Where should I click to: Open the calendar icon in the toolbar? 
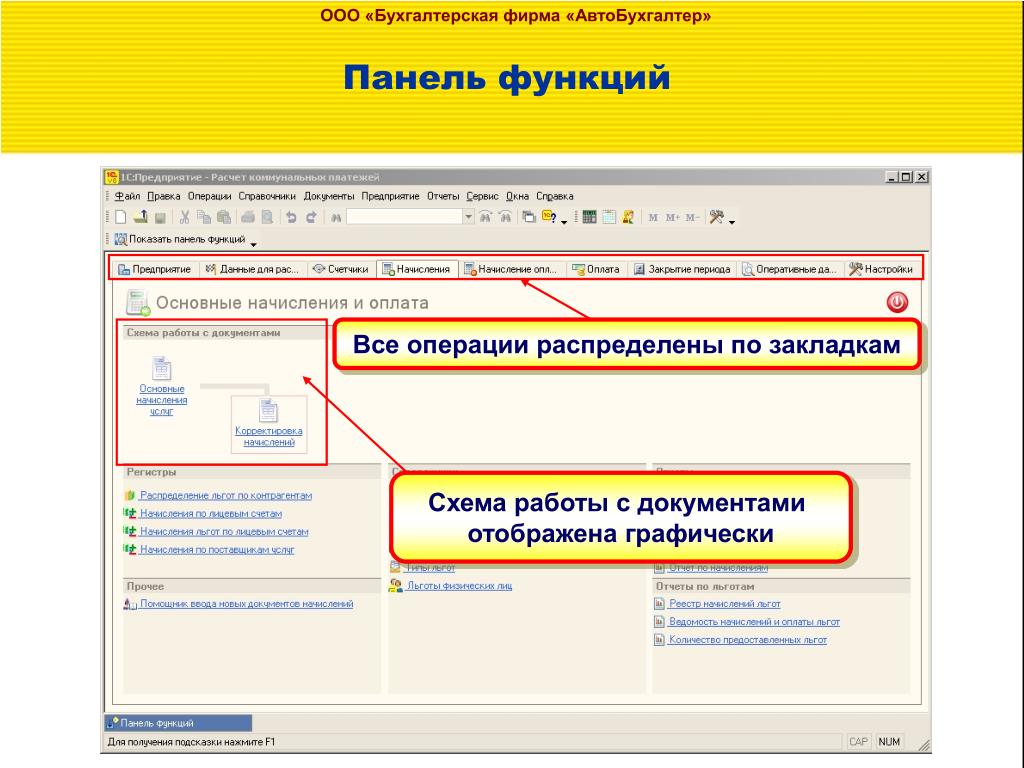(609, 216)
